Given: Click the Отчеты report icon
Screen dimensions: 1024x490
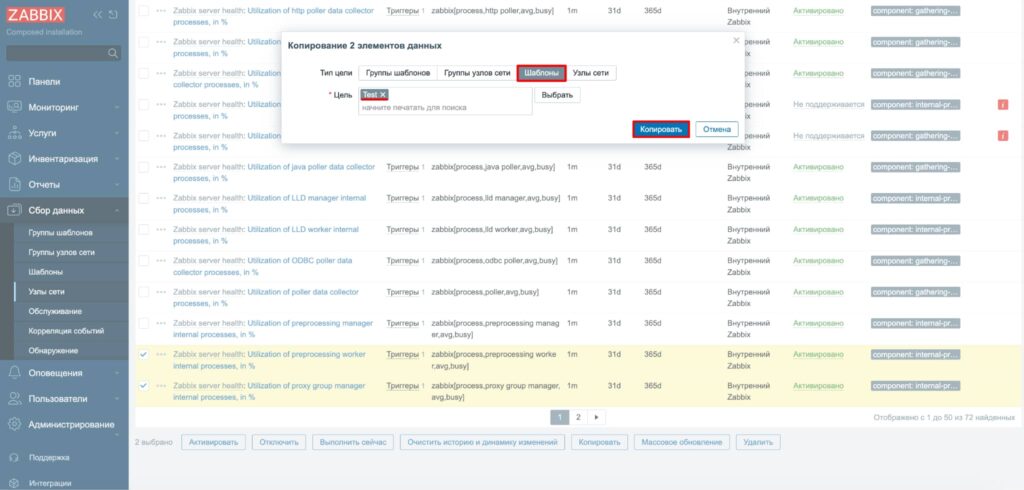Looking at the screenshot, I should pos(14,184).
